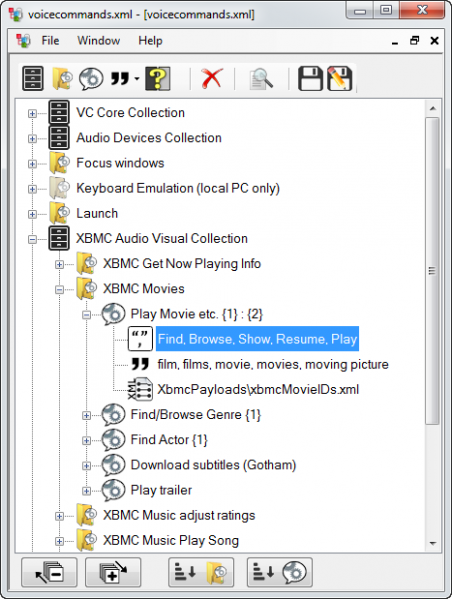
Task: Click Audio Devices Collection cabinet icon
Action: pos(59,137)
